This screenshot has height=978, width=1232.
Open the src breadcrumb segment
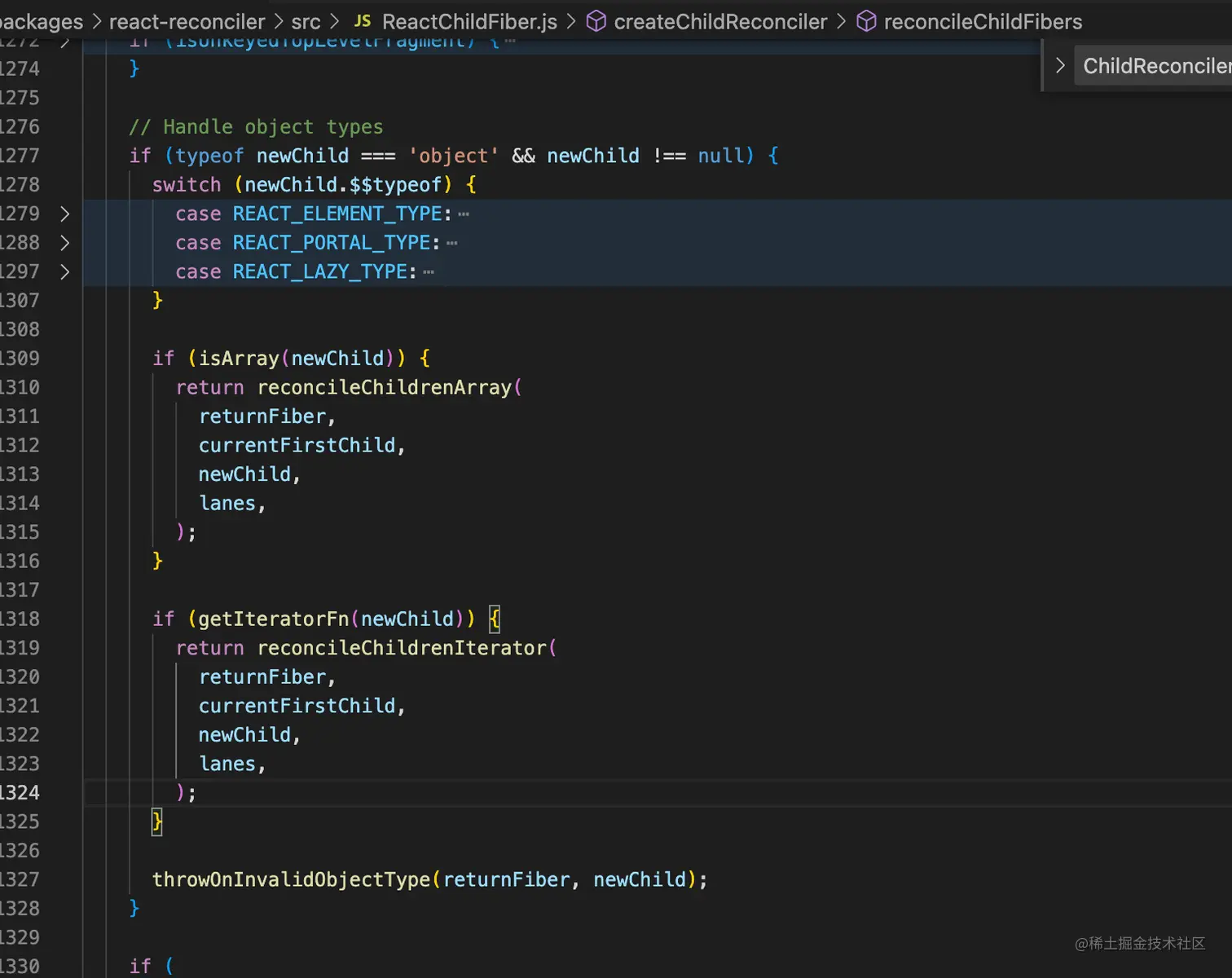(306, 22)
